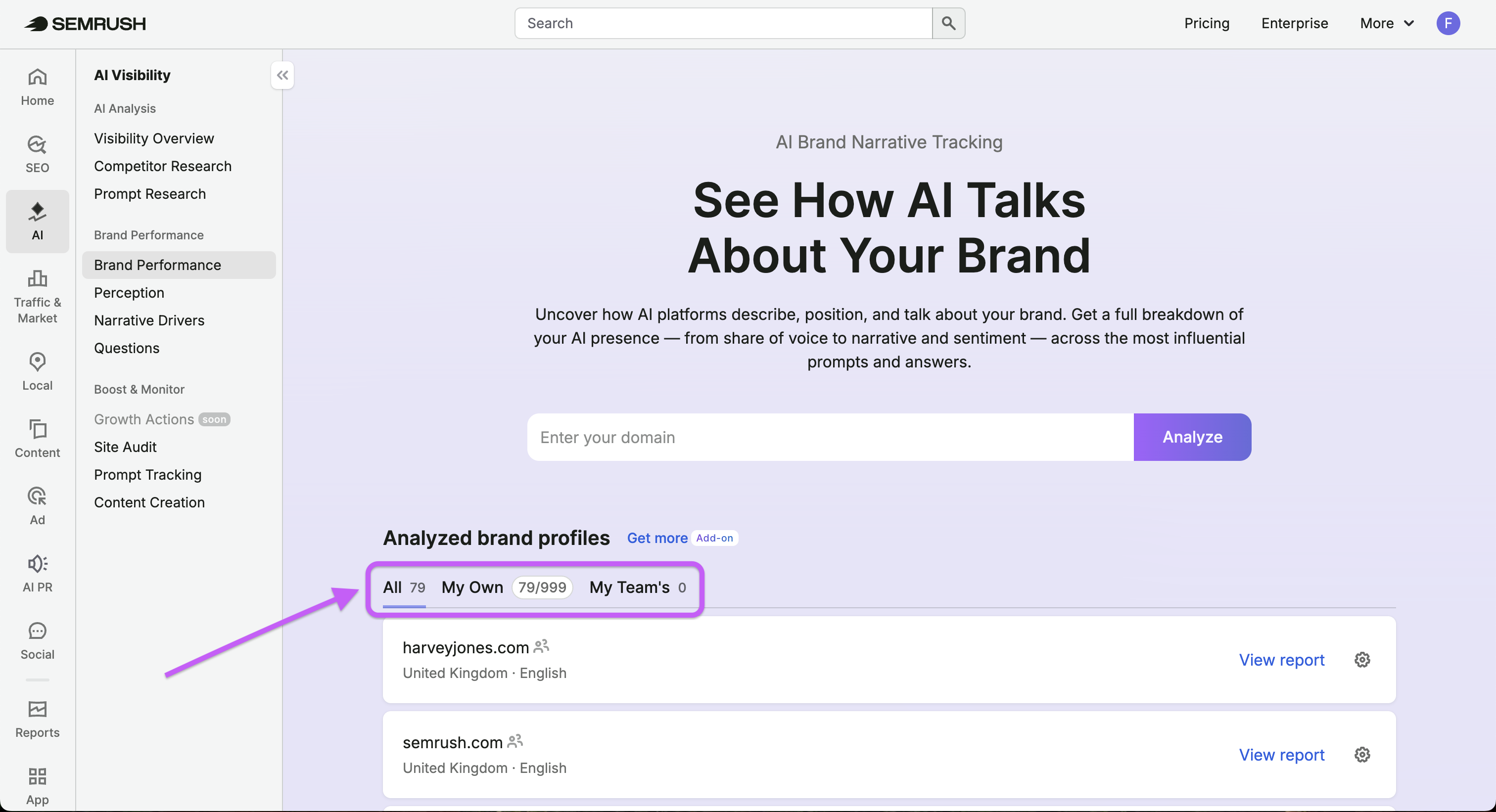Switch to the My Team's tab
This screenshot has width=1496, height=812.
(x=638, y=587)
